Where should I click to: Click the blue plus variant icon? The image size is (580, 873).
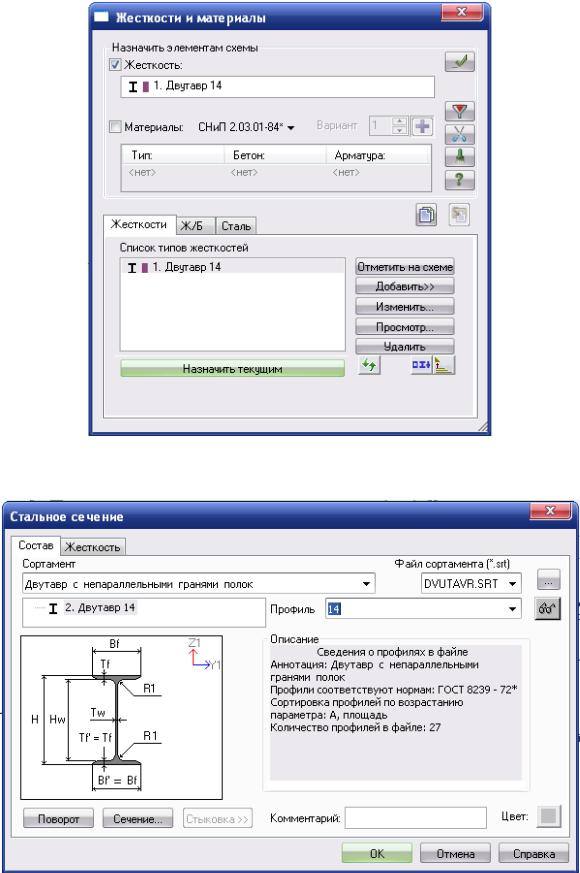click(422, 126)
